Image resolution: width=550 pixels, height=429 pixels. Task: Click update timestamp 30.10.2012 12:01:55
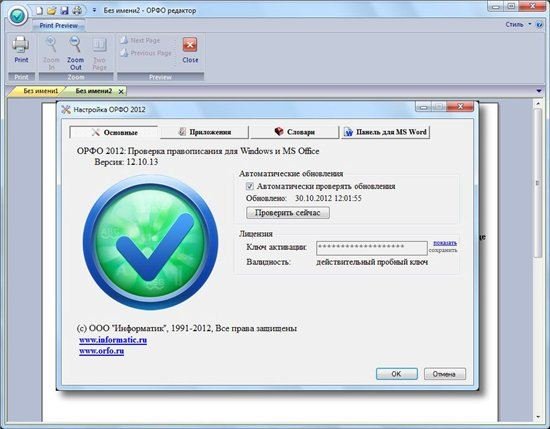click(328, 198)
